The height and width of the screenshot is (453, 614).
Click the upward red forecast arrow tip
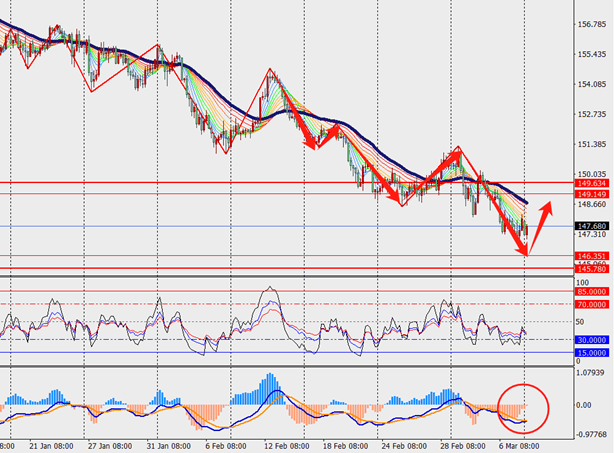click(549, 204)
